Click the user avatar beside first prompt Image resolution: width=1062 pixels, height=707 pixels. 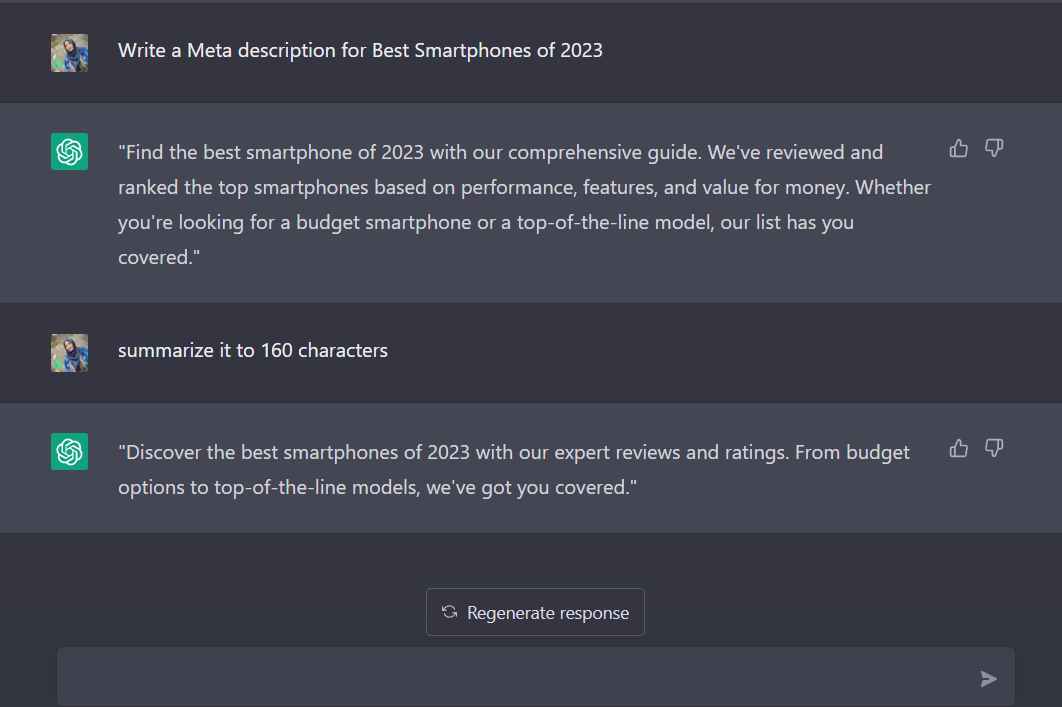click(x=69, y=53)
